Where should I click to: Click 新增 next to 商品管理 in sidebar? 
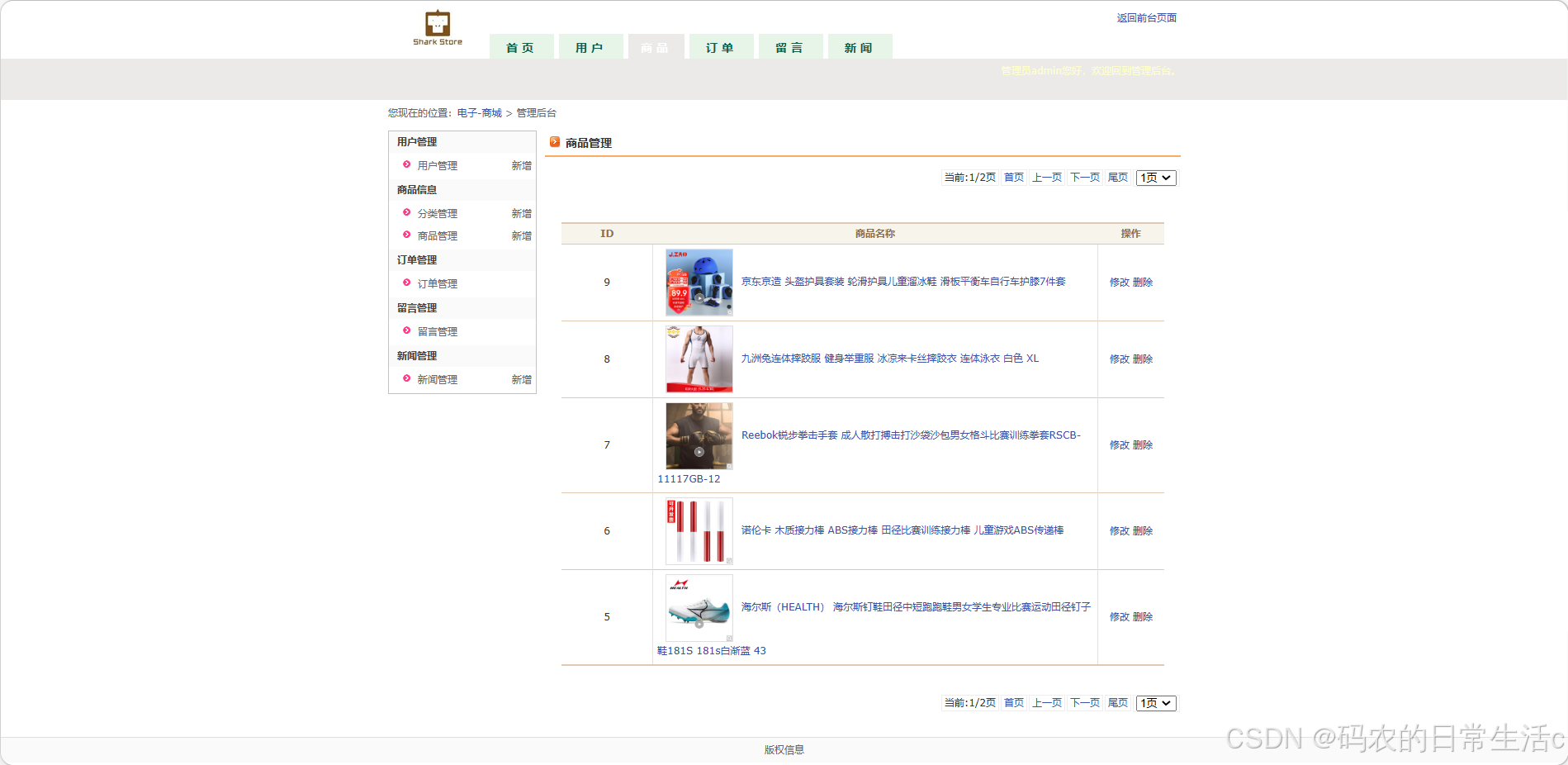point(521,235)
